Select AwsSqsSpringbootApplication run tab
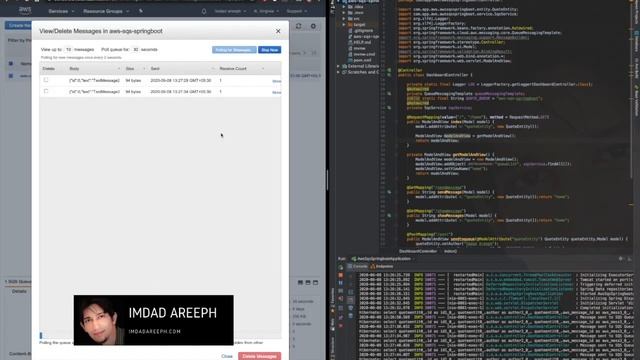The image size is (640, 360). point(381,259)
